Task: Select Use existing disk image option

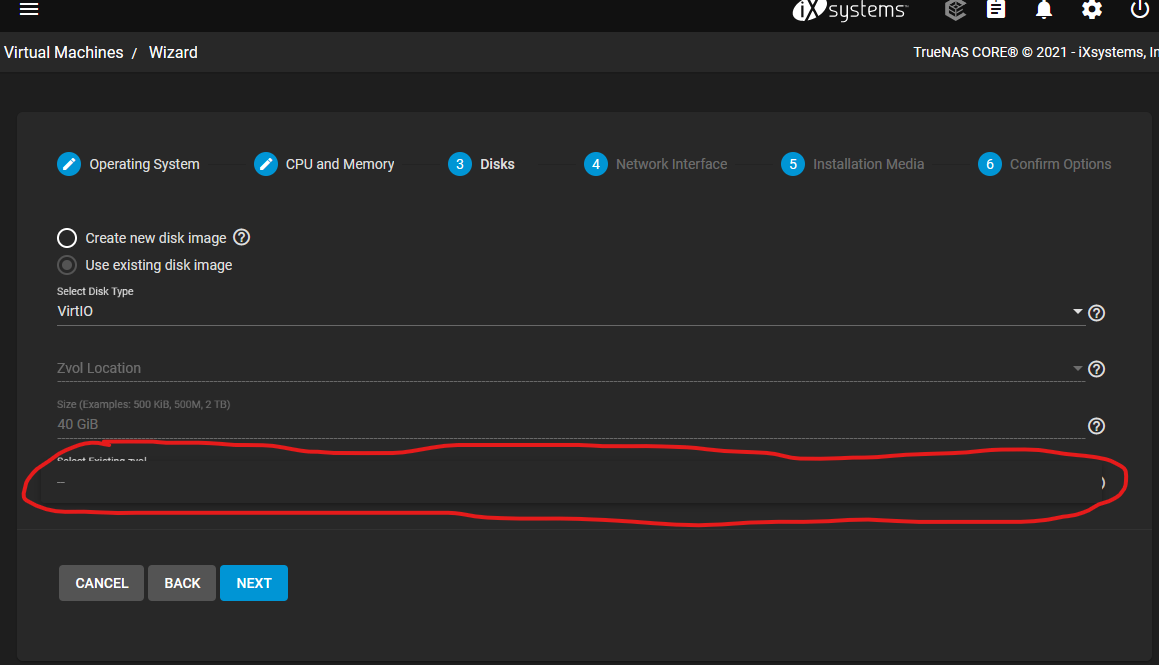Action: tap(67, 265)
